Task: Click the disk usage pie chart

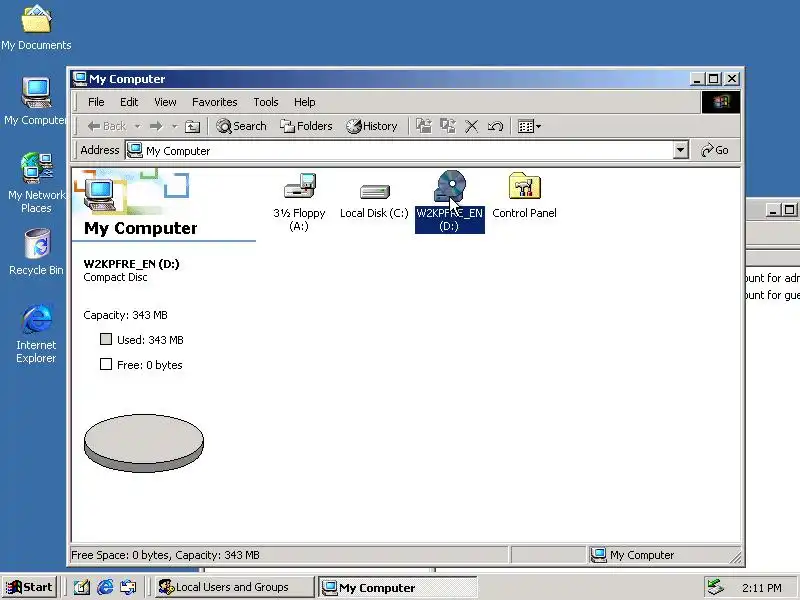Action: [144, 443]
